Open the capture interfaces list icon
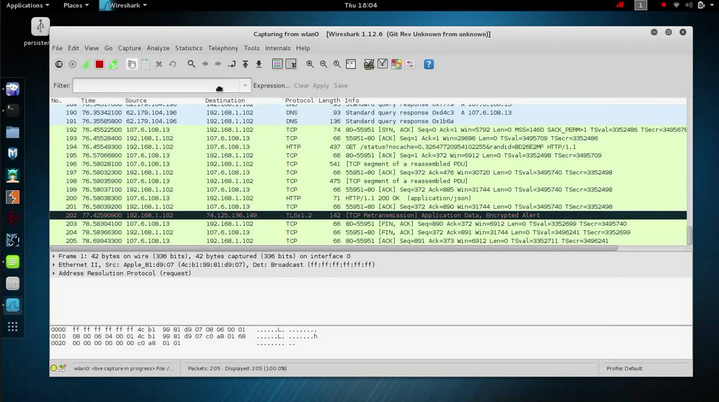Screen dimensions: 719x402 click(x=59, y=64)
